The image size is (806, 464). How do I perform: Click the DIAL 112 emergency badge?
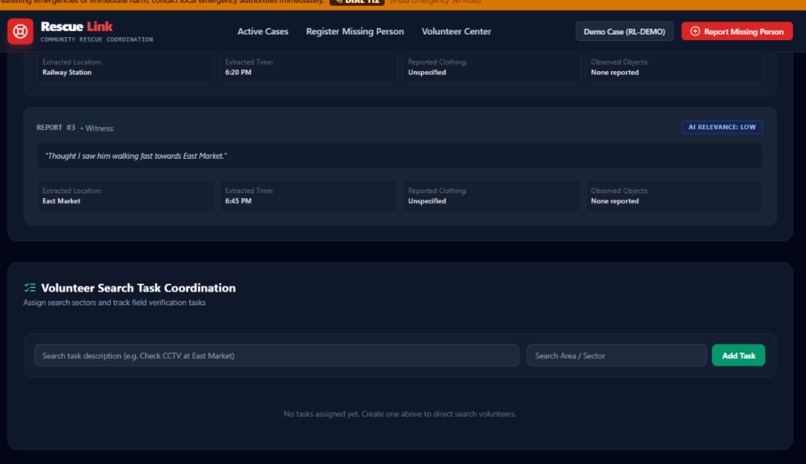click(357, 2)
